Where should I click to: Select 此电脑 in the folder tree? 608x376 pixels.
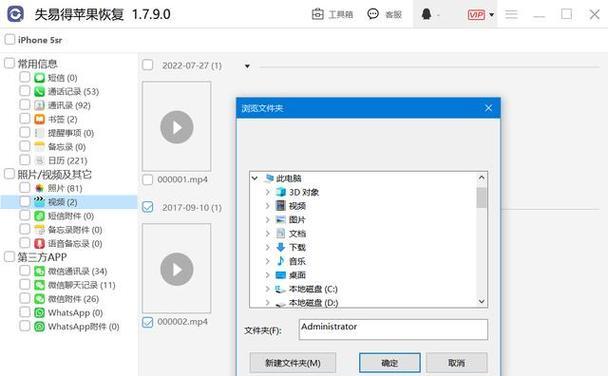288,178
